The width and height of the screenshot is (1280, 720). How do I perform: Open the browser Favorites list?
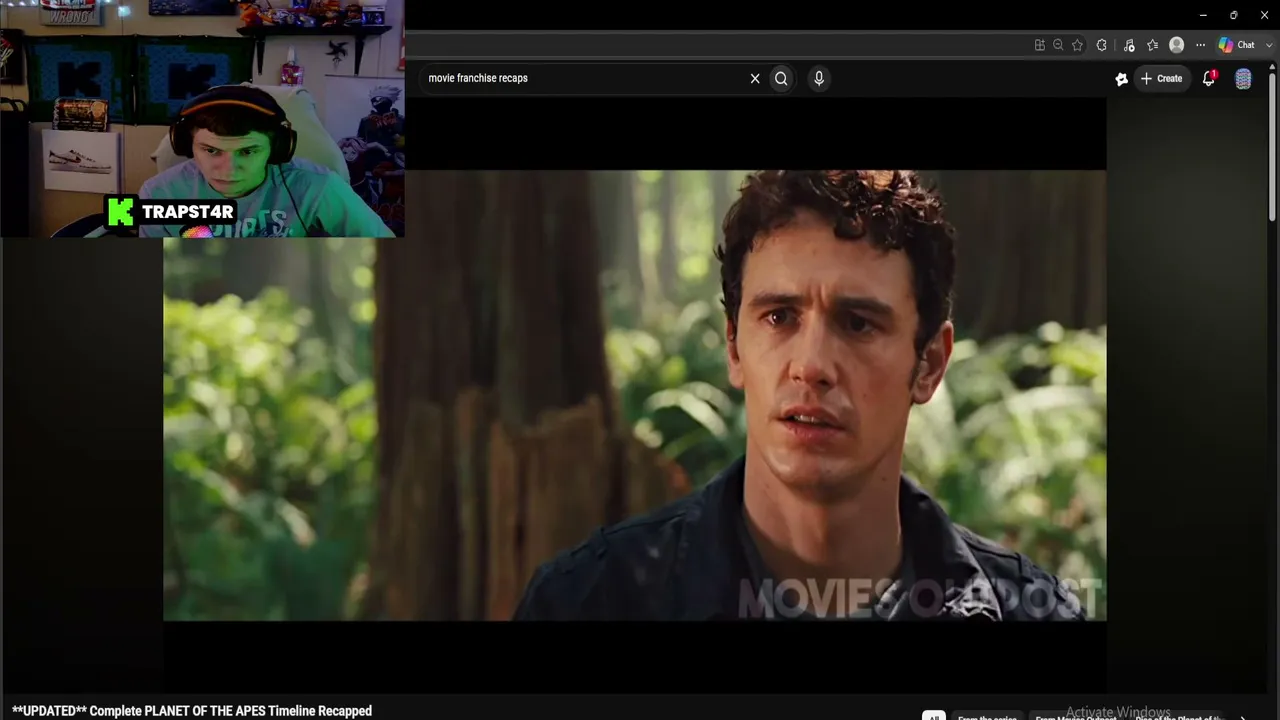click(1152, 45)
